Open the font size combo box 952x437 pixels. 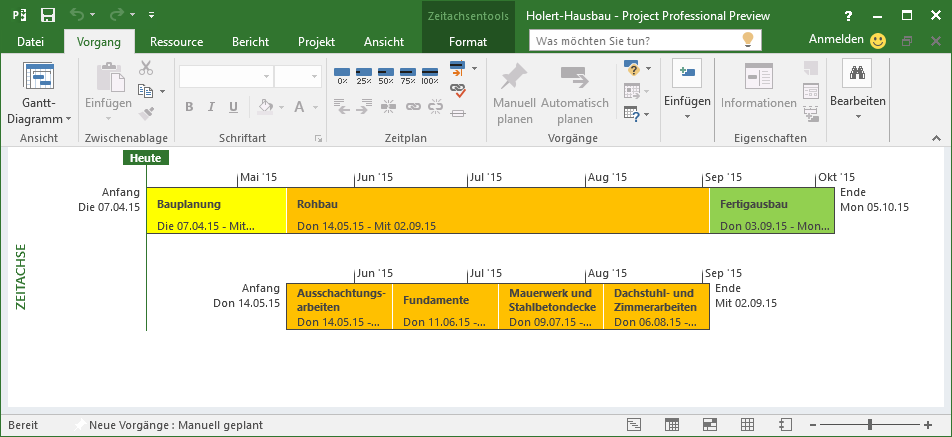pos(298,76)
